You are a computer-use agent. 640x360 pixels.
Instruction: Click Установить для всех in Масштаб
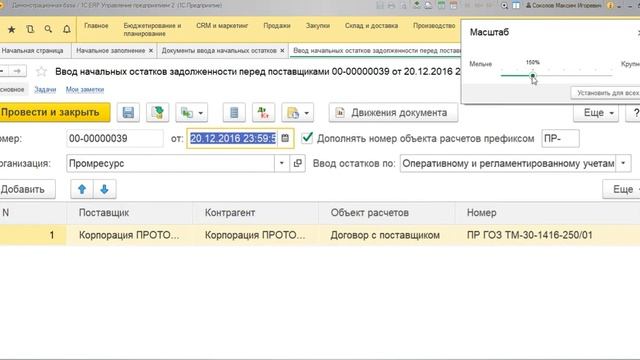pos(606,93)
